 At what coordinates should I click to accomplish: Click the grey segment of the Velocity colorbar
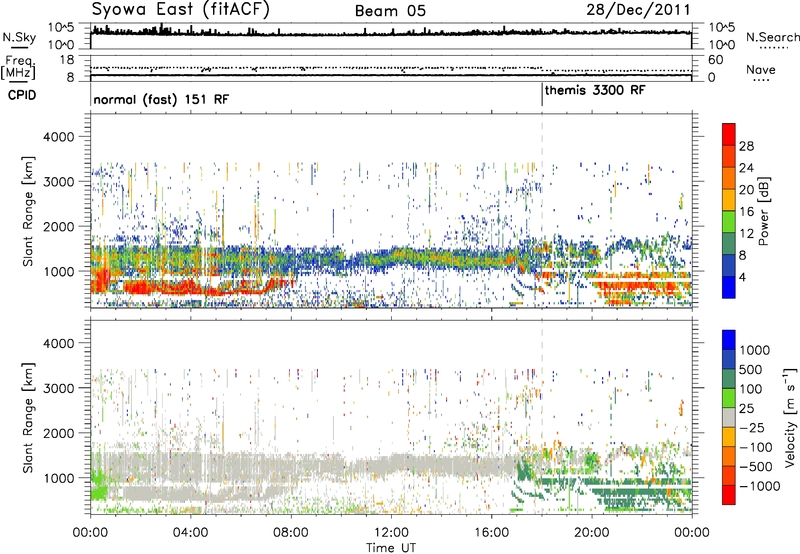[x=729, y=417]
